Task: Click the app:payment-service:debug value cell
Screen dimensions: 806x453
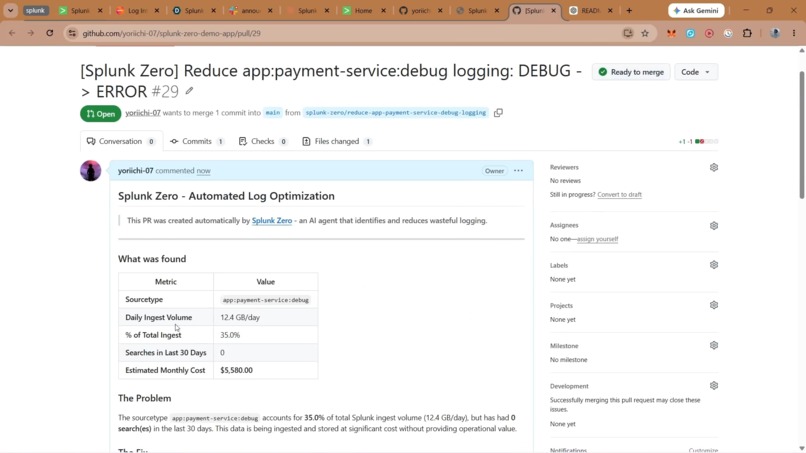Action: point(266,300)
